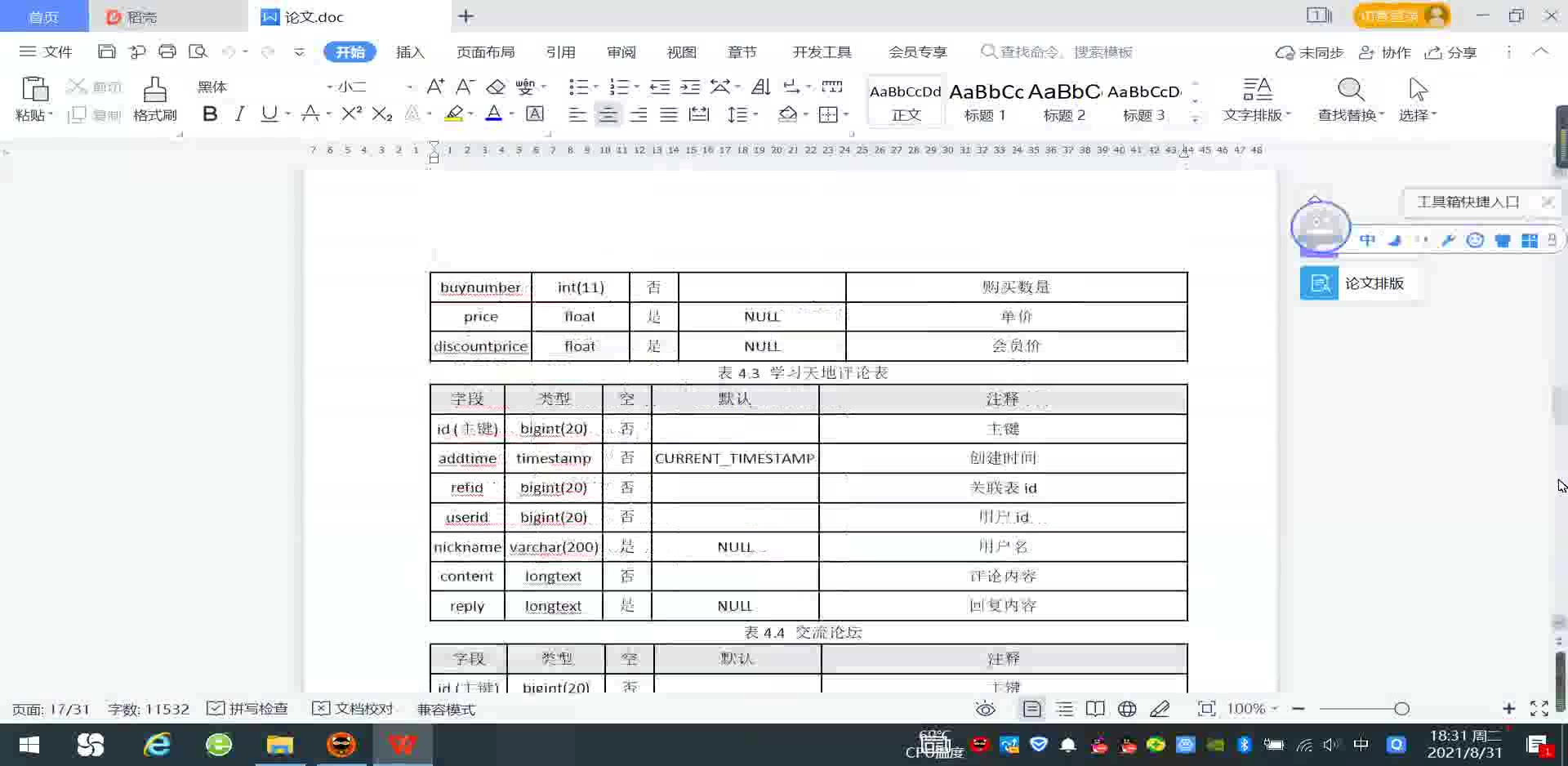Click the zoom in plus icon
This screenshot has width=1568, height=766.
[x=1508, y=709]
